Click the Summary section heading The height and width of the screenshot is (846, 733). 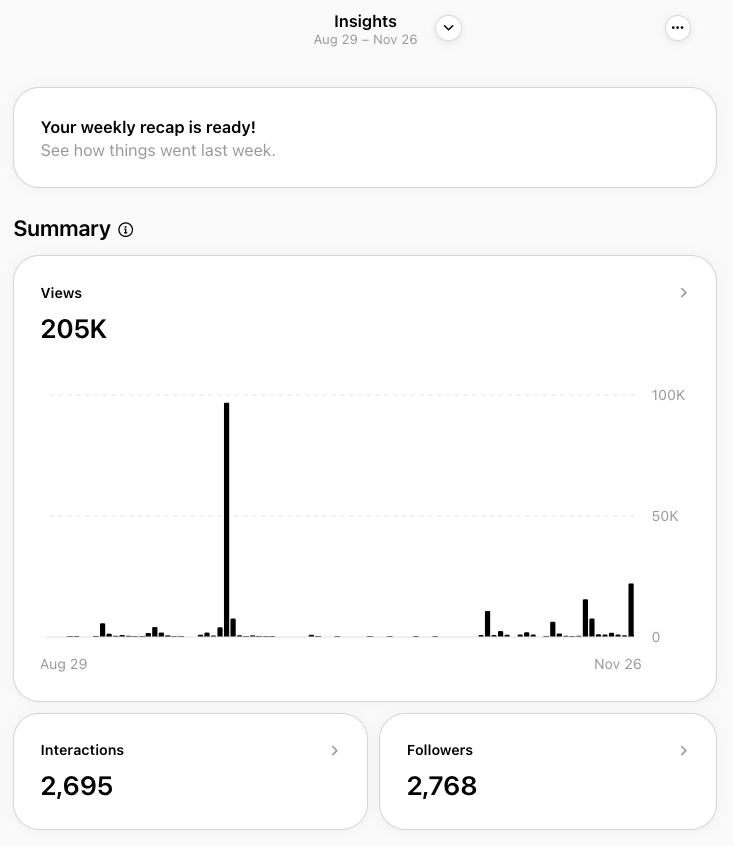click(62, 229)
